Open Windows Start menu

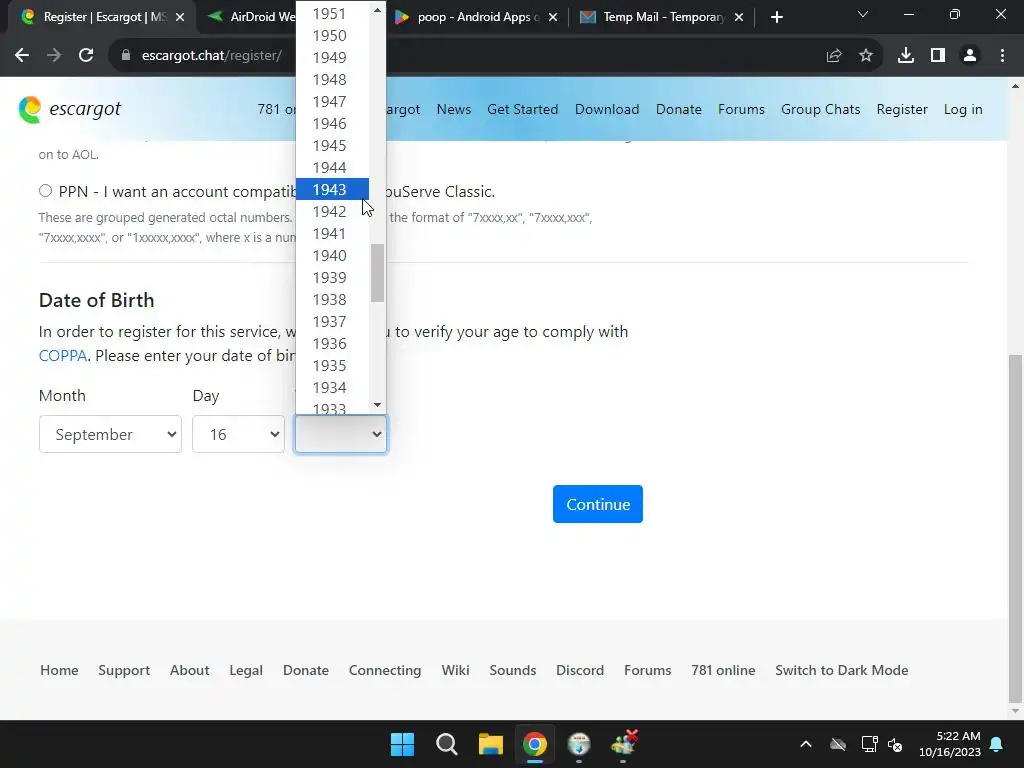[x=402, y=744]
